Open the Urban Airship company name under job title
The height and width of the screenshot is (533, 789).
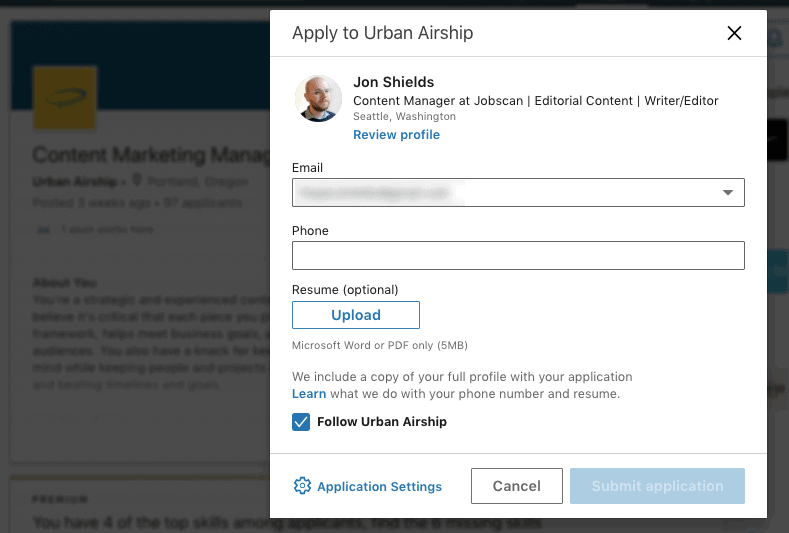coord(72,182)
